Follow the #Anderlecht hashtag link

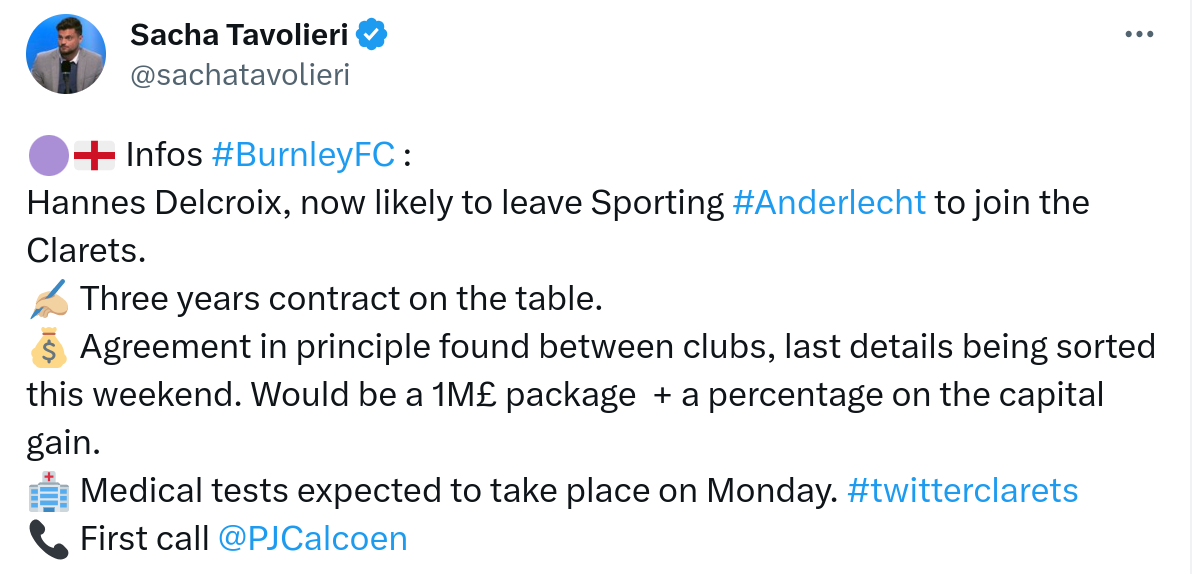click(829, 203)
